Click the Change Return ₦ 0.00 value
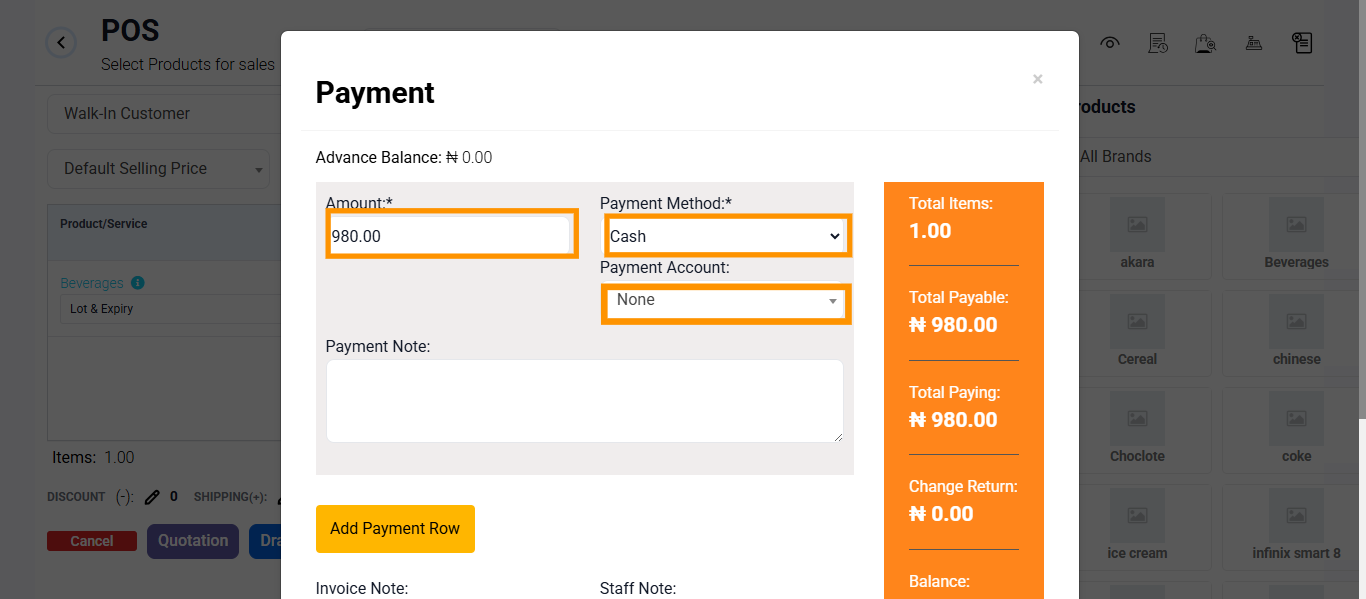The height and width of the screenshot is (599, 1366). 941,514
